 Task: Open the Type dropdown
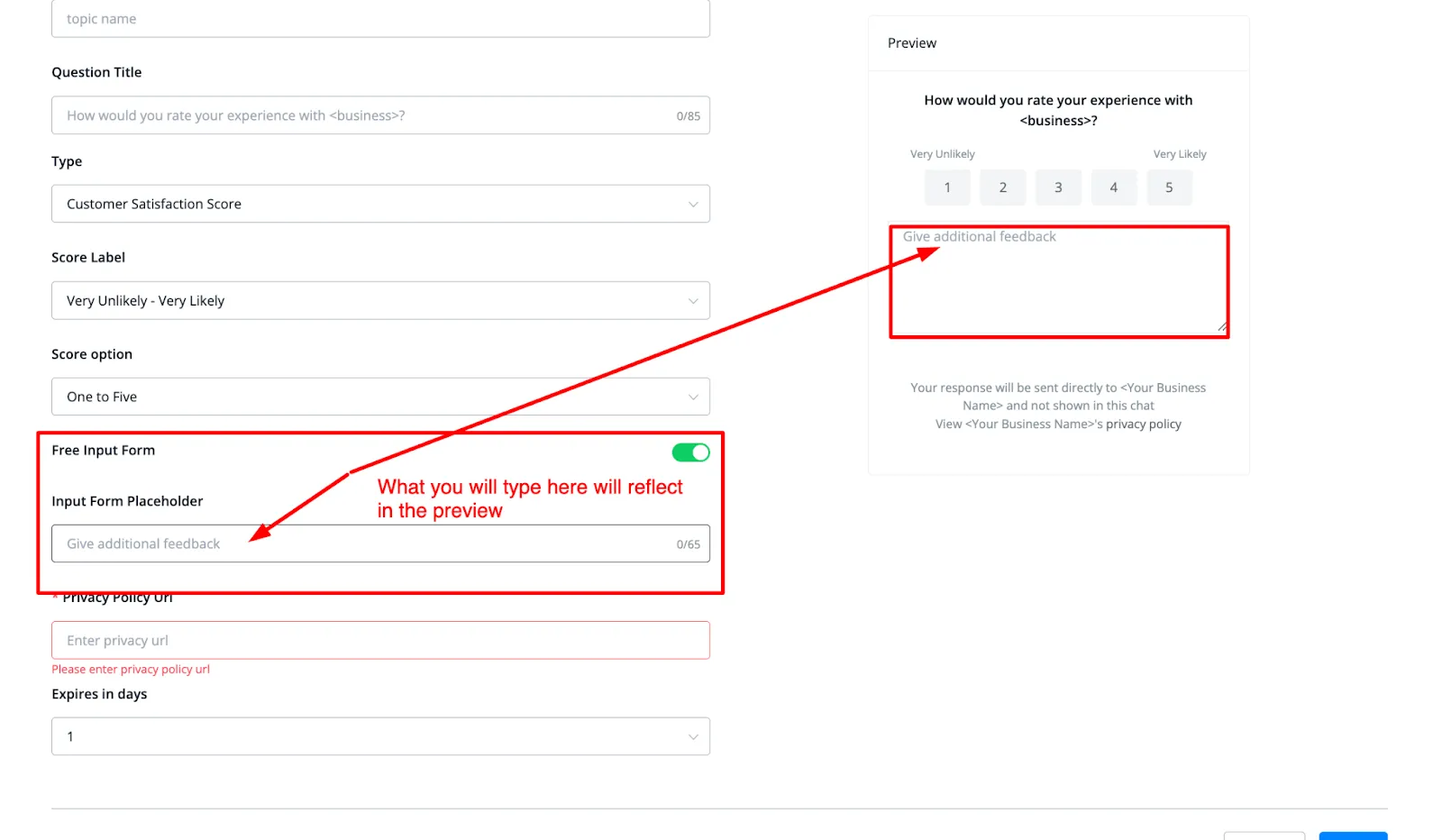coord(380,204)
